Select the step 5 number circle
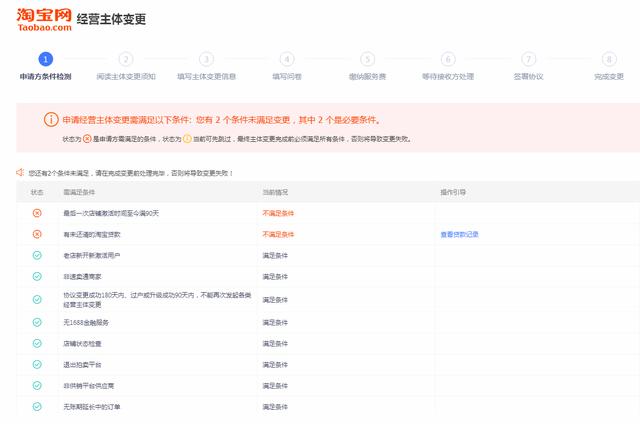The image size is (640, 424). pyautogui.click(x=367, y=59)
